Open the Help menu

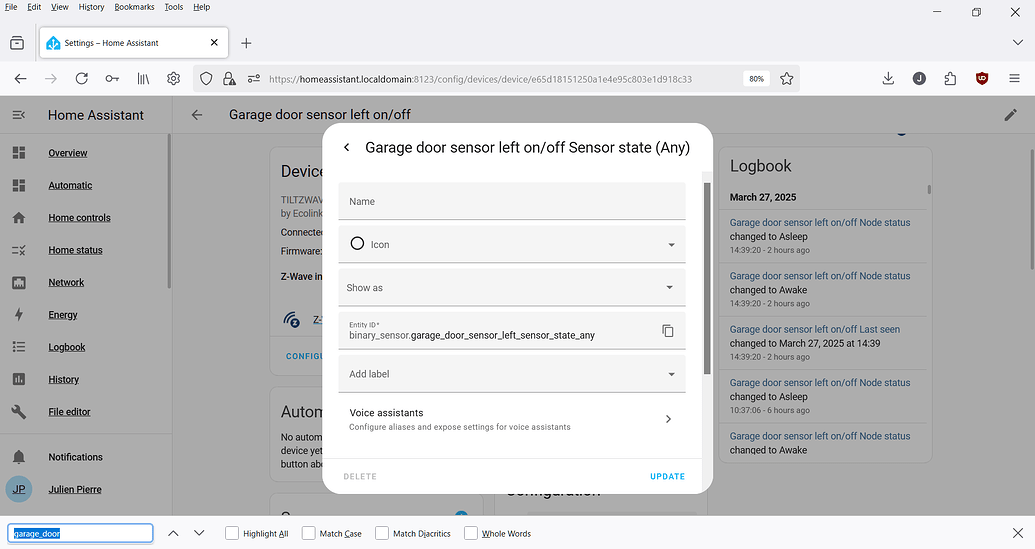201,7
